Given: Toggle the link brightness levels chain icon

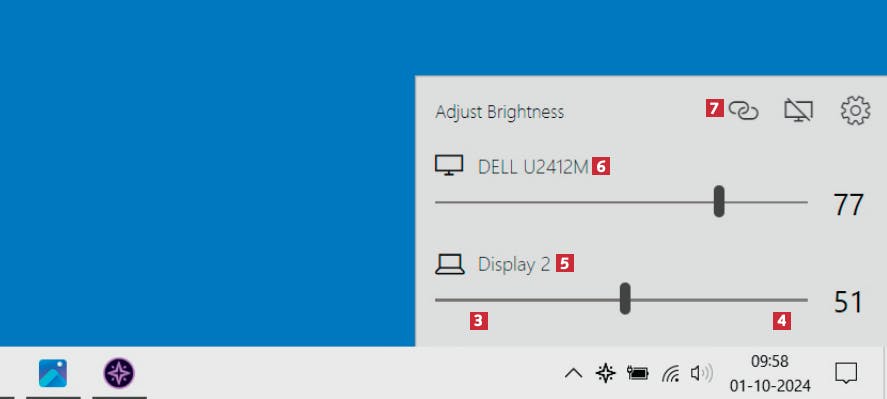Looking at the screenshot, I should (x=743, y=110).
